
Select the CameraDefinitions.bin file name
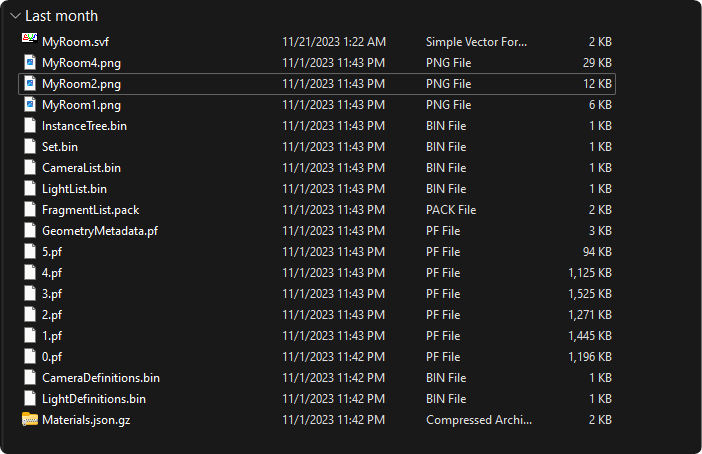pyautogui.click(x=100, y=378)
